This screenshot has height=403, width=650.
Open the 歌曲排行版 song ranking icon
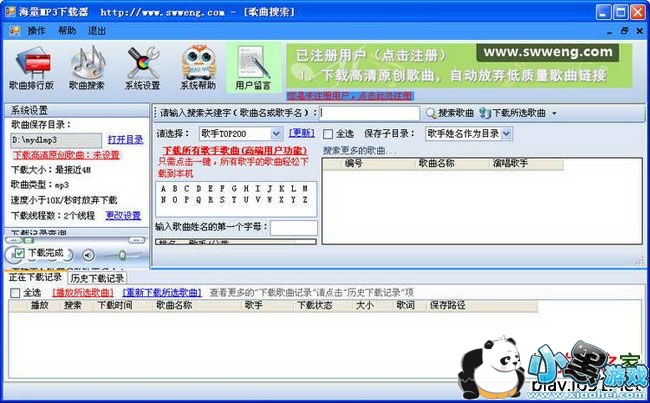[x=32, y=68]
